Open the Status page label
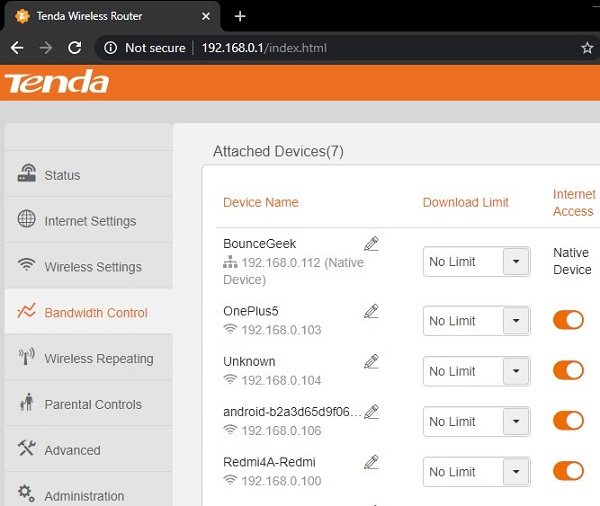 pos(62,175)
